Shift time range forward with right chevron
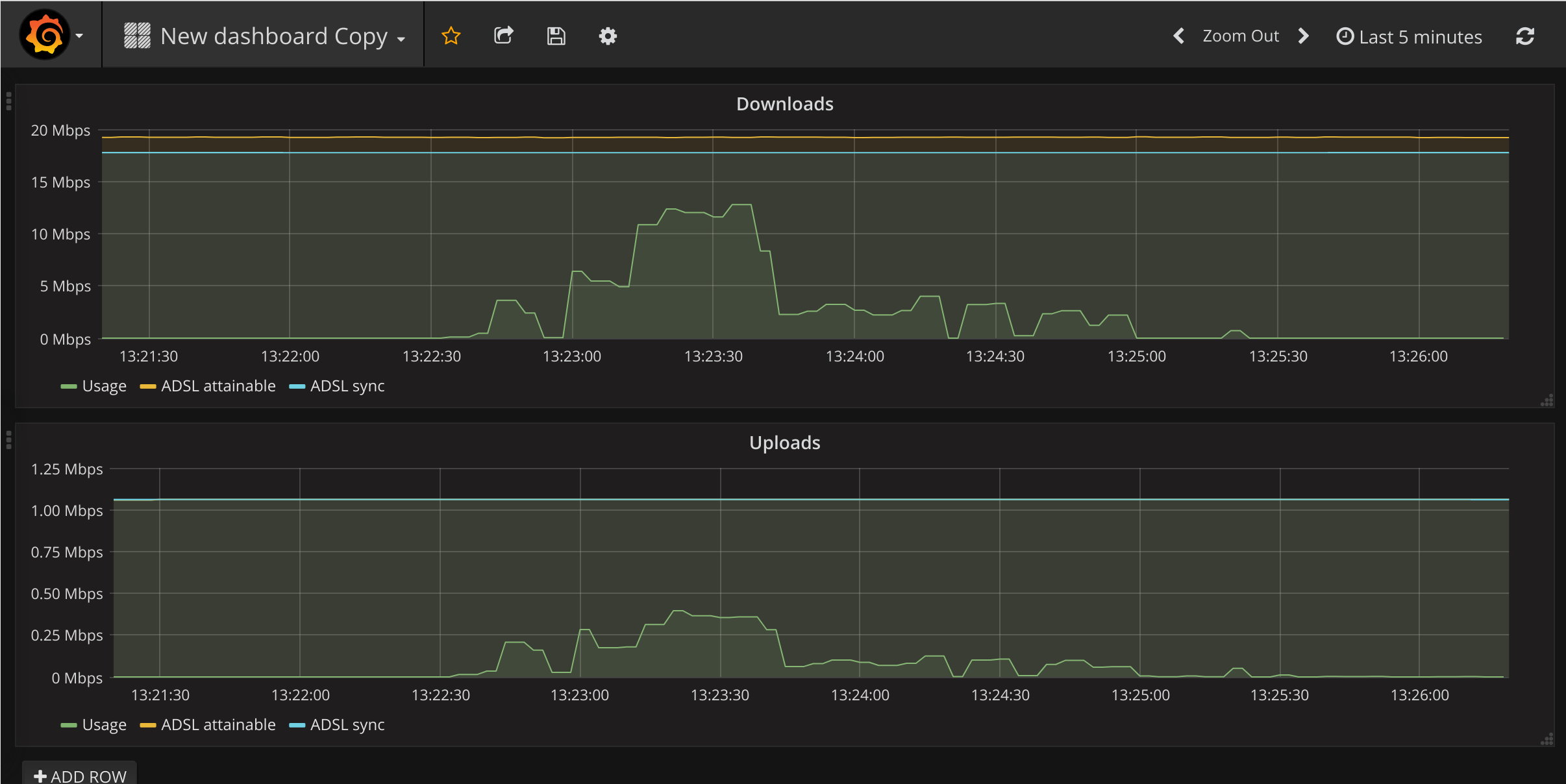This screenshot has height=784, width=1566. pos(1303,36)
